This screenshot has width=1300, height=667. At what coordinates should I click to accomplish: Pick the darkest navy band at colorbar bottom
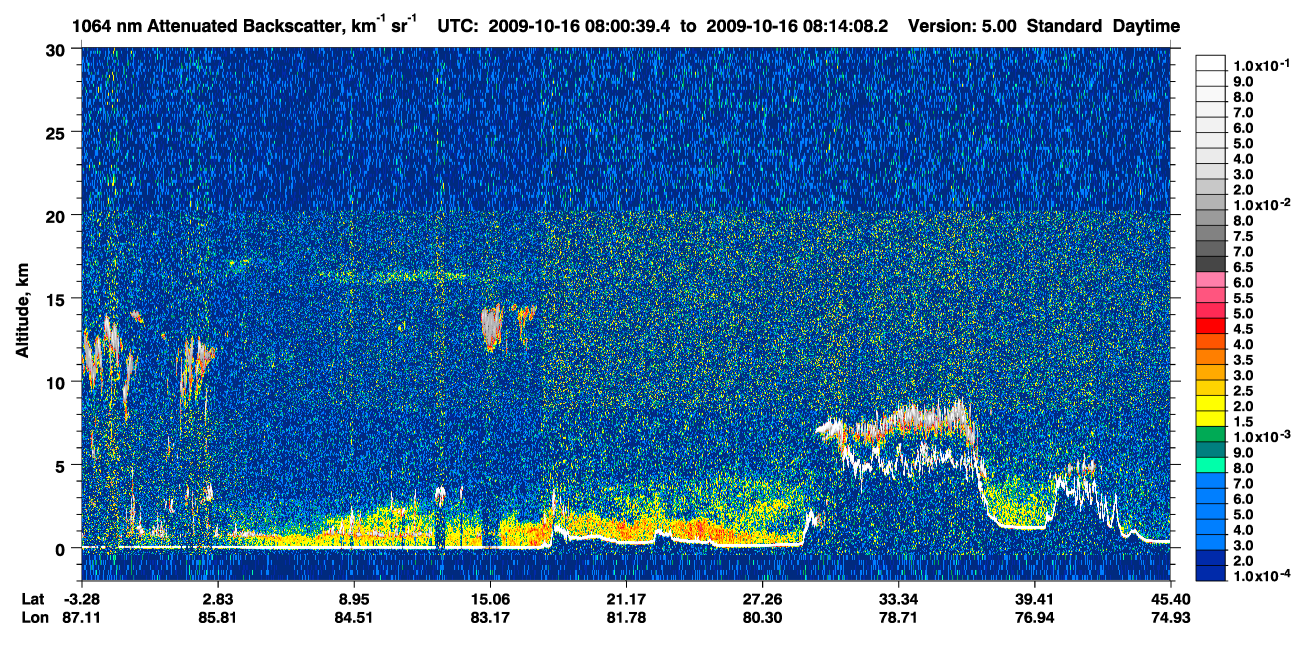pyautogui.click(x=1211, y=573)
